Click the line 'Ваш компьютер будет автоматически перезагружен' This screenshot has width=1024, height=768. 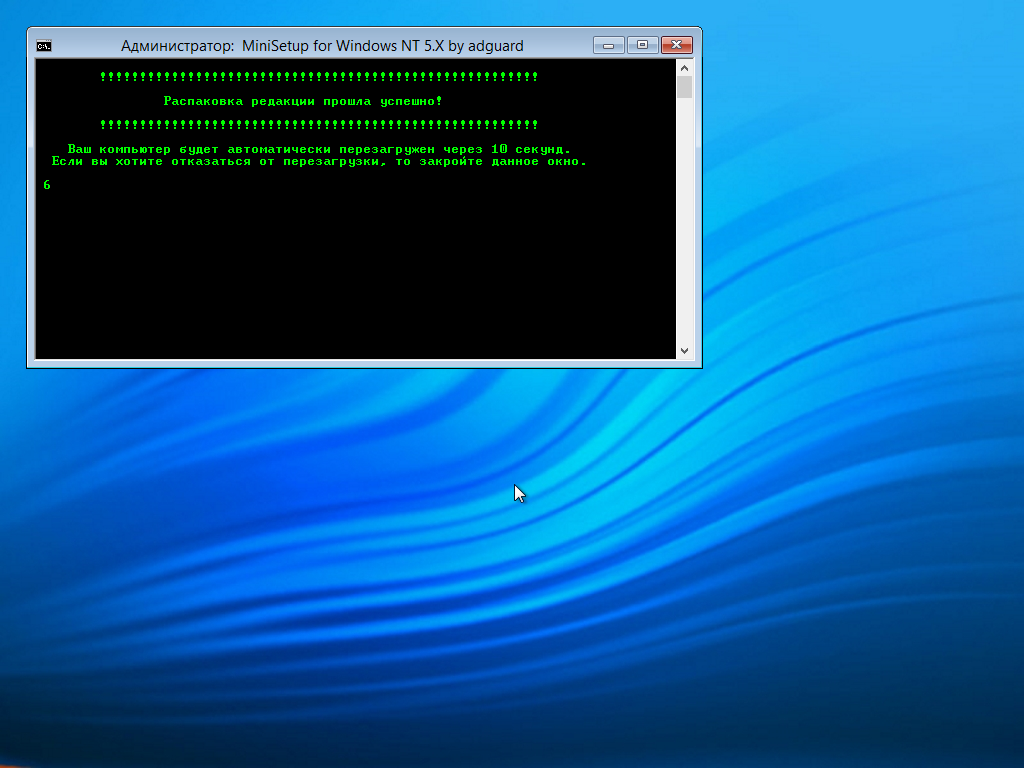click(319, 150)
